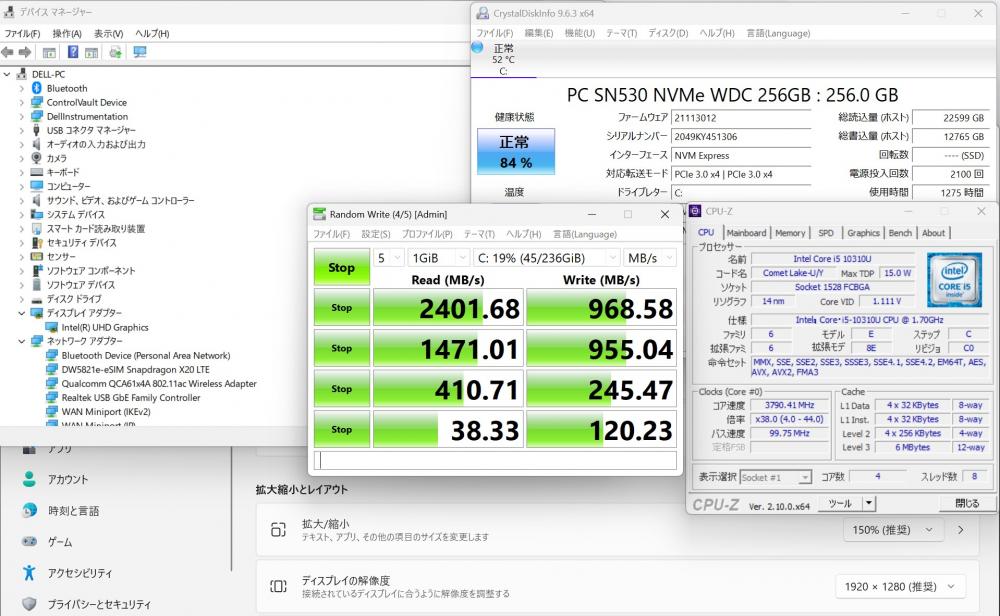
Task: Click the empty text field below CrystalDiskMark results
Action: (495, 460)
